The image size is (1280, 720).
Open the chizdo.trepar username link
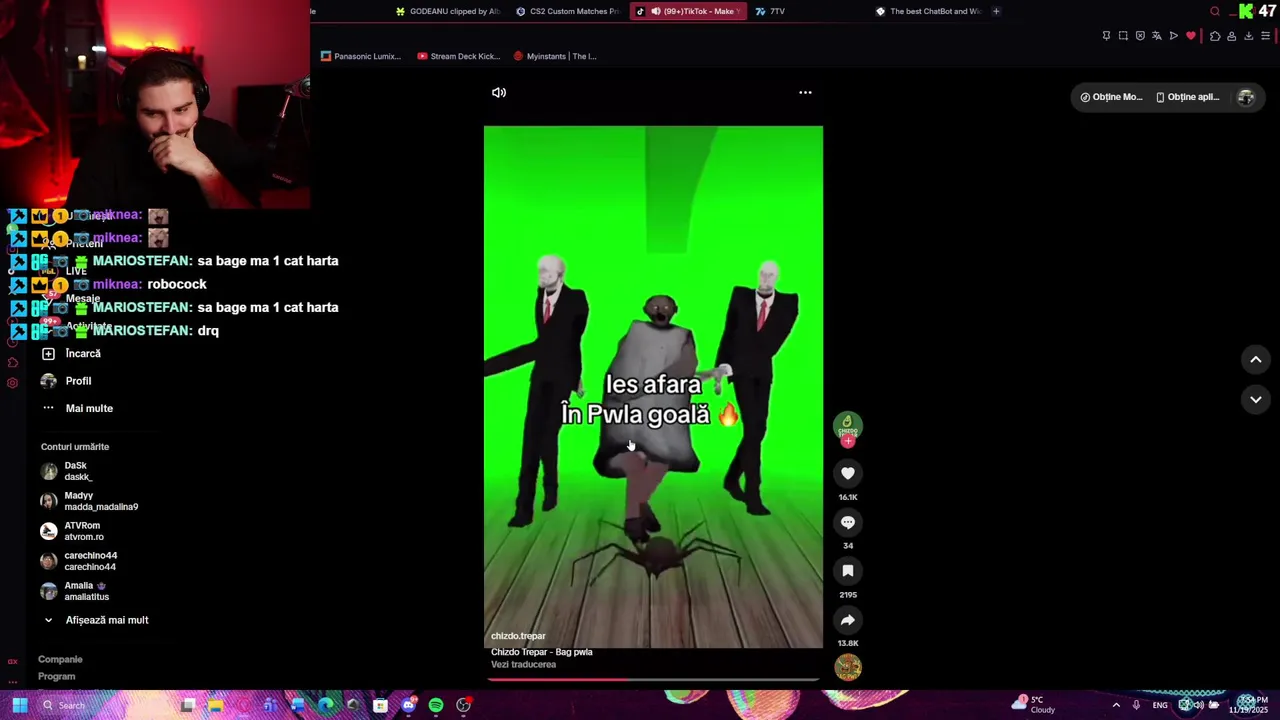tap(518, 636)
